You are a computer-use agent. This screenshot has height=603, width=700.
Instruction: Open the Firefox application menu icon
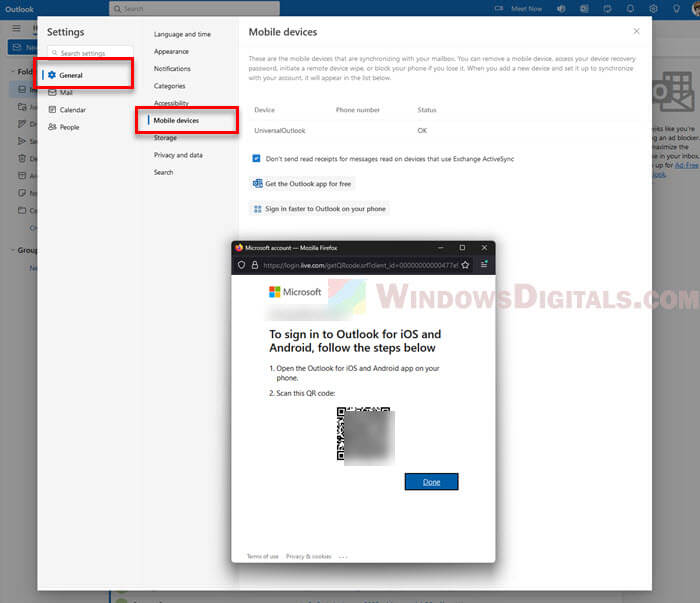pos(484,265)
